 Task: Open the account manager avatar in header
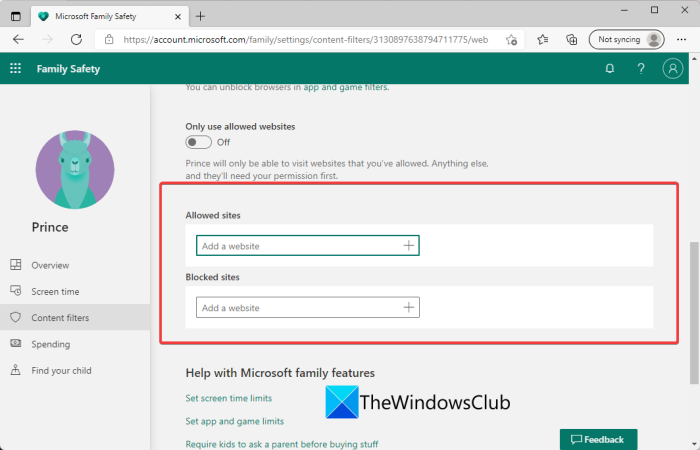672,68
